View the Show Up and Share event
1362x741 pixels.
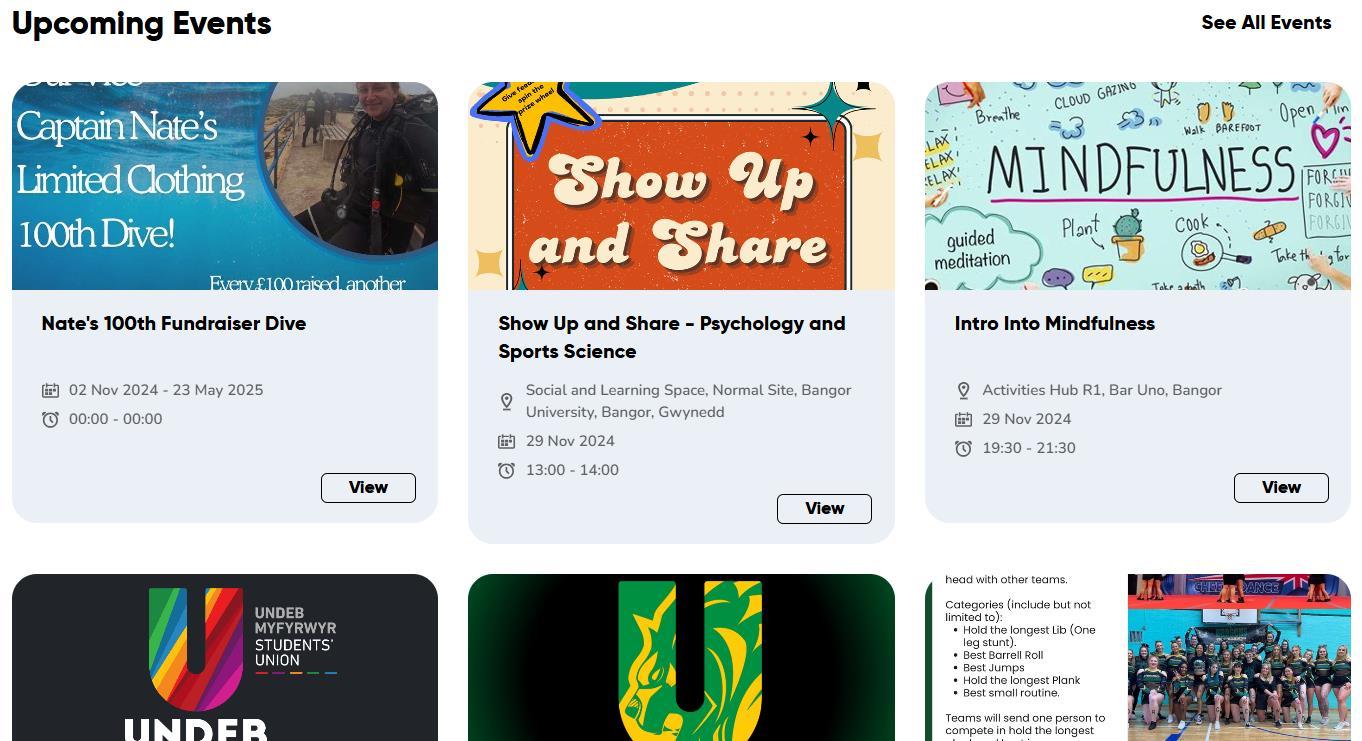tap(824, 508)
